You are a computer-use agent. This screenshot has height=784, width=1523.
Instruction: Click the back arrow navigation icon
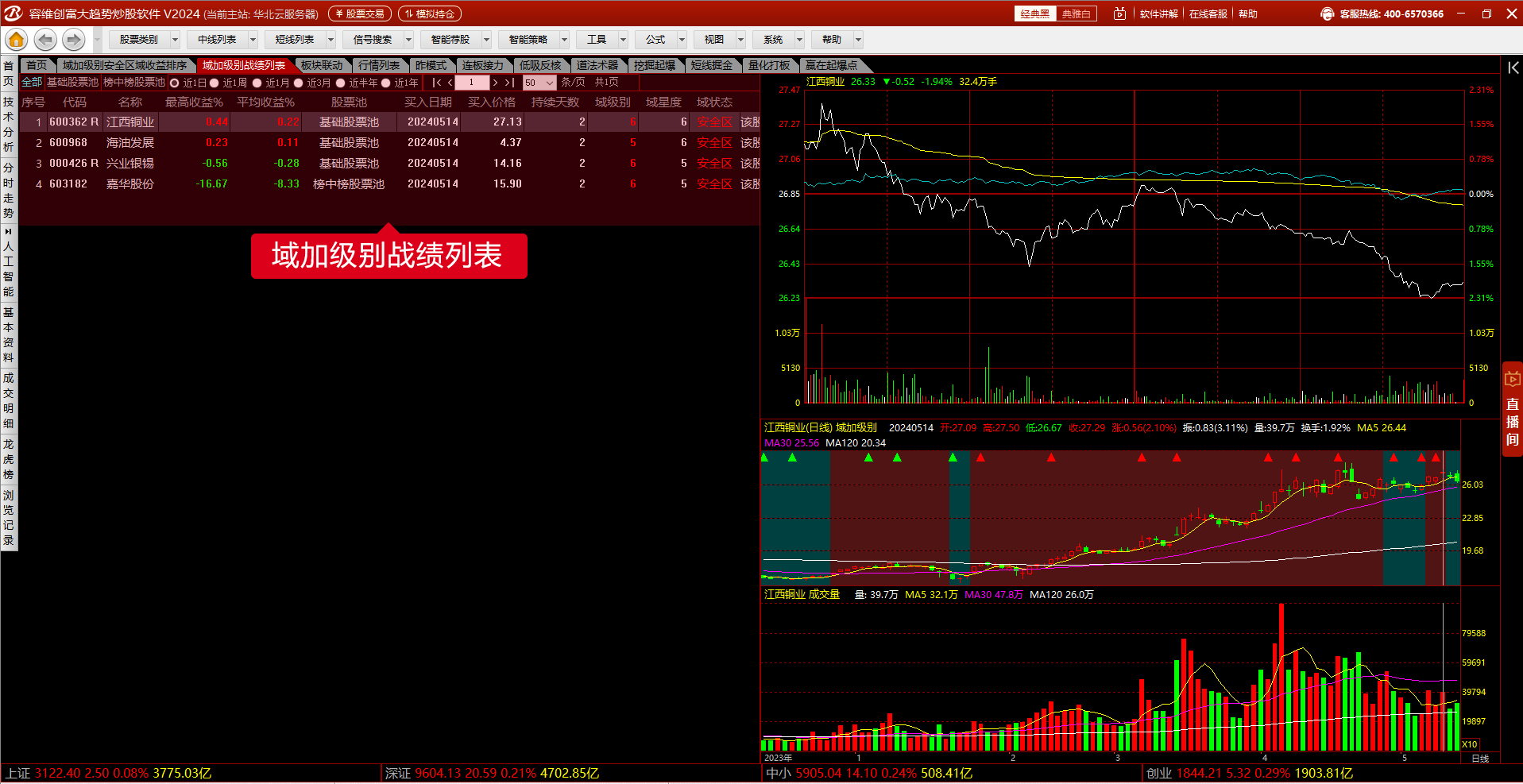(45, 39)
